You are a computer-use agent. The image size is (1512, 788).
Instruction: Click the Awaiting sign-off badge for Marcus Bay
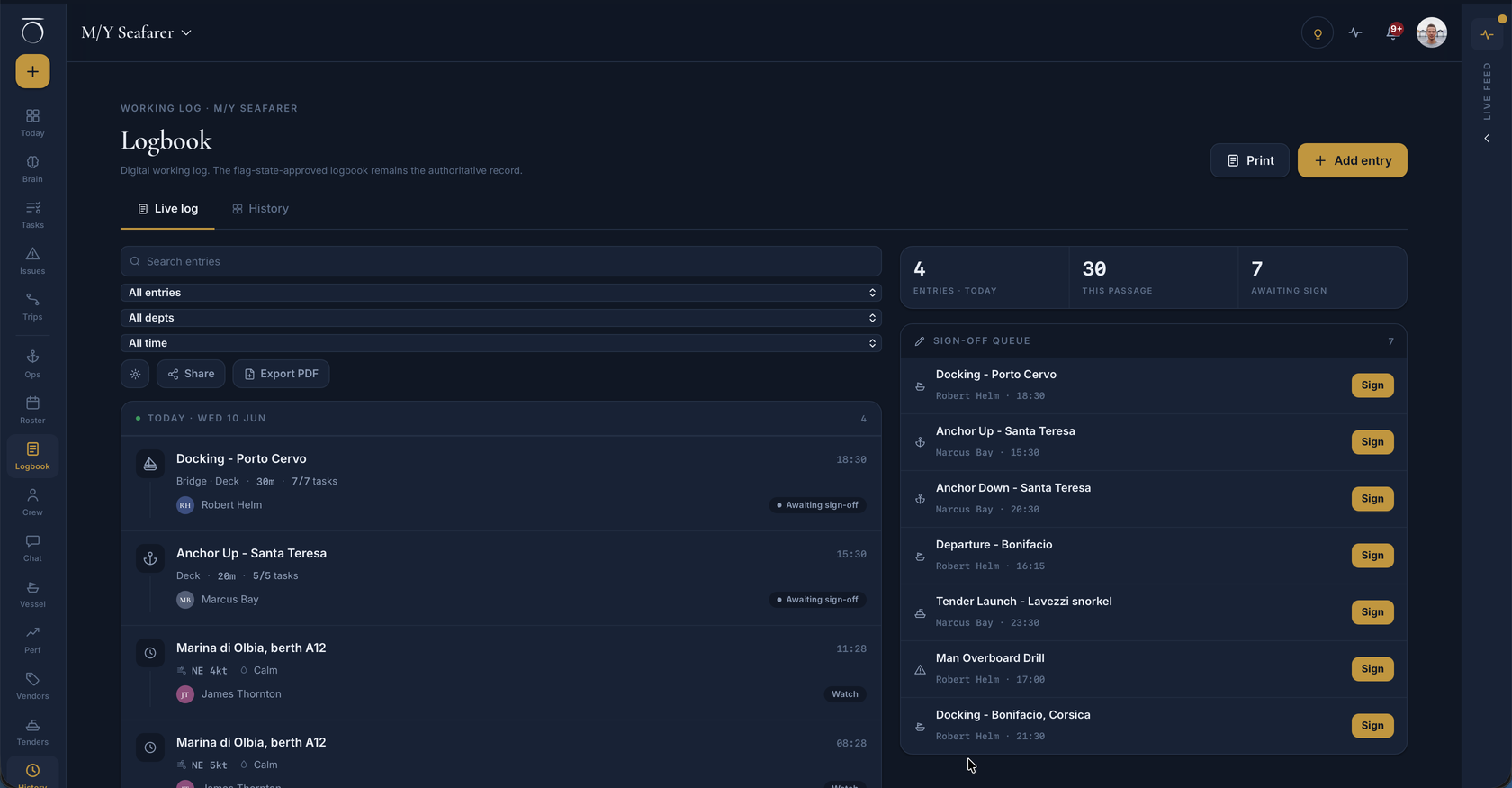pos(817,600)
